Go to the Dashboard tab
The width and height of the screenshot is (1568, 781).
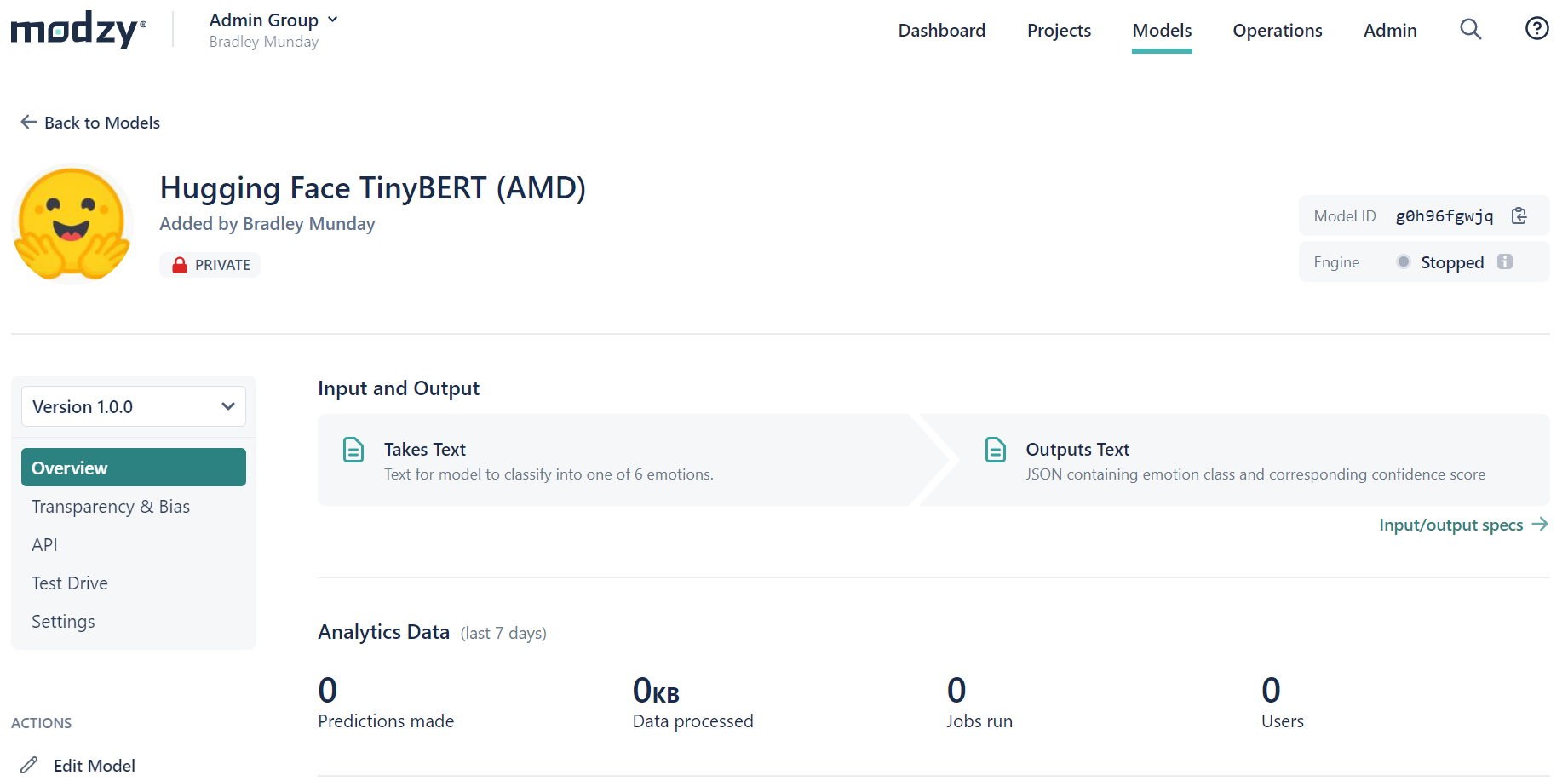click(x=941, y=31)
